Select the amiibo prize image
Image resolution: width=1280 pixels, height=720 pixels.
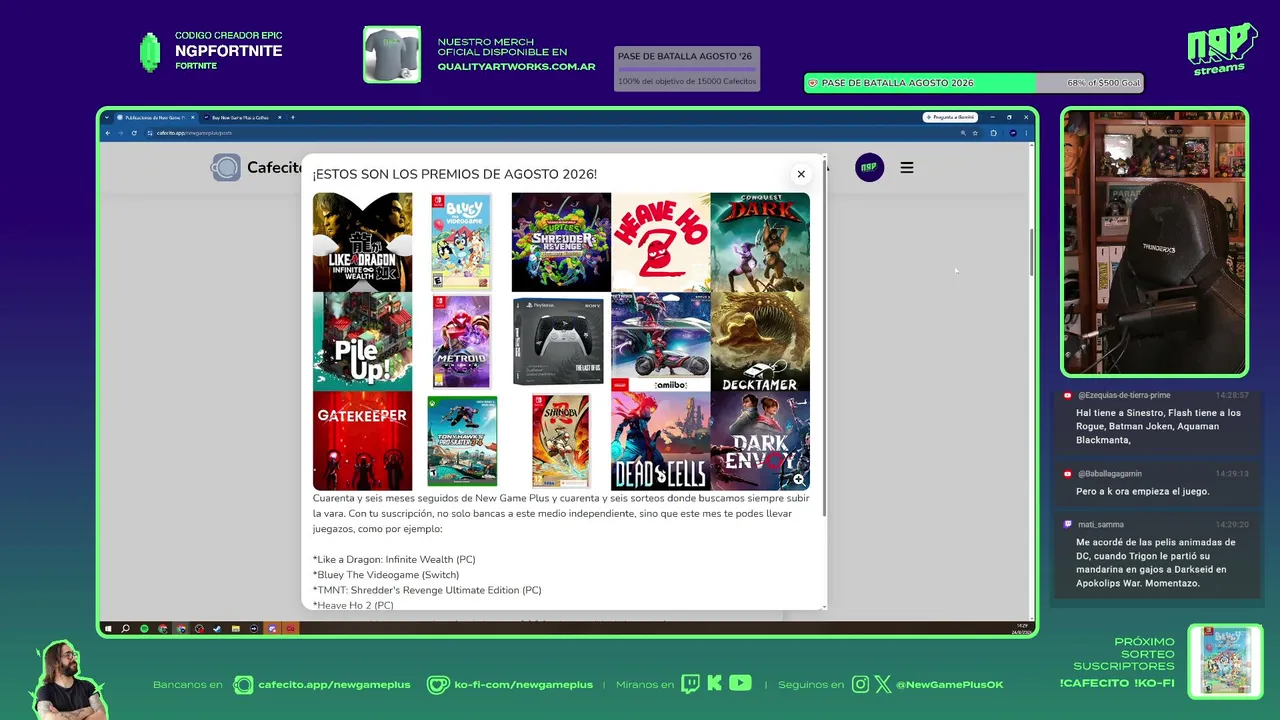point(661,341)
